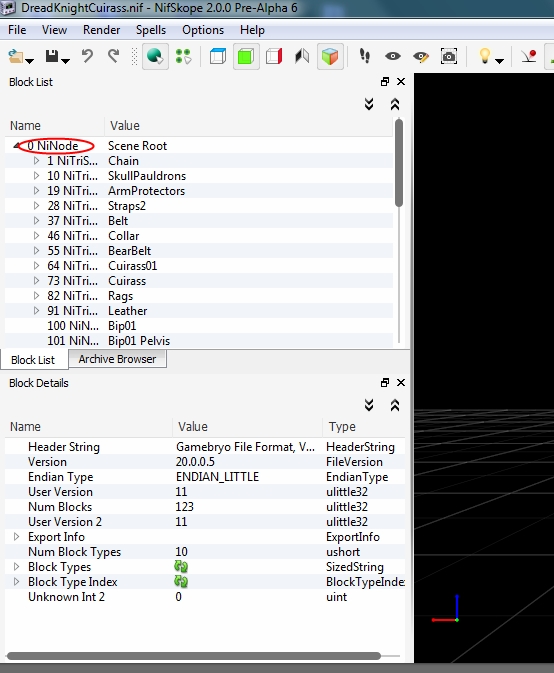Click the Redo arrow in toolbar
The width and height of the screenshot is (554, 673).
pyautogui.click(x=114, y=56)
